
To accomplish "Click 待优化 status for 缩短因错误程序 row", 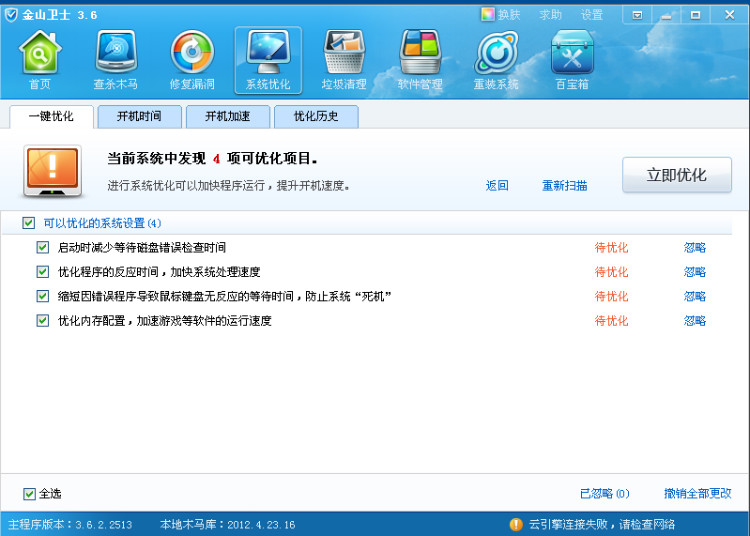I will (611, 296).
